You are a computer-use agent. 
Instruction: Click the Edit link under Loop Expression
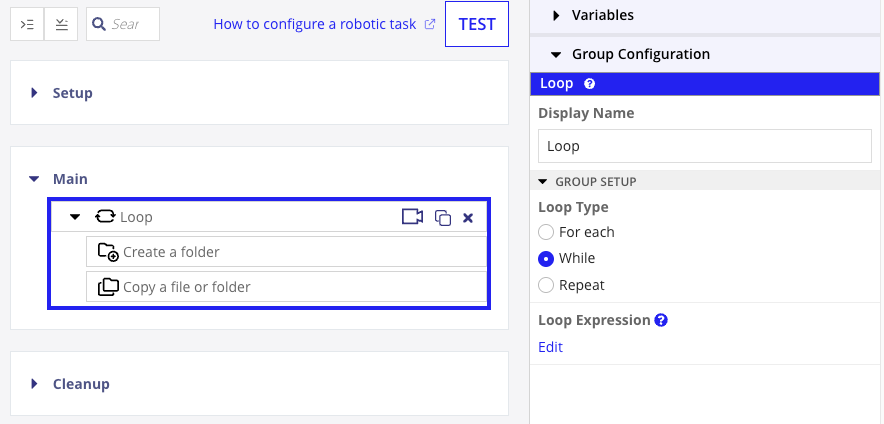(x=550, y=347)
